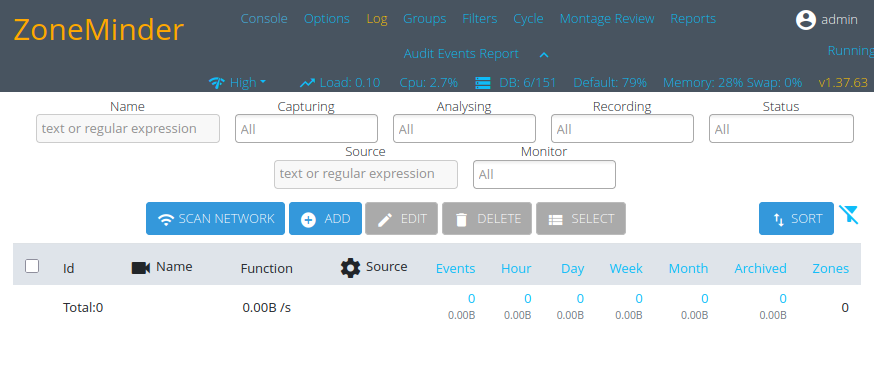
Task: Click the Id column header
Action: click(69, 268)
